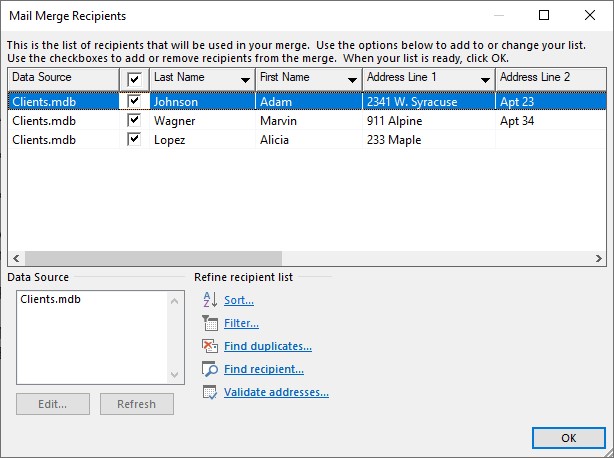
Task: Click the Data Source column header
Action: point(63,79)
